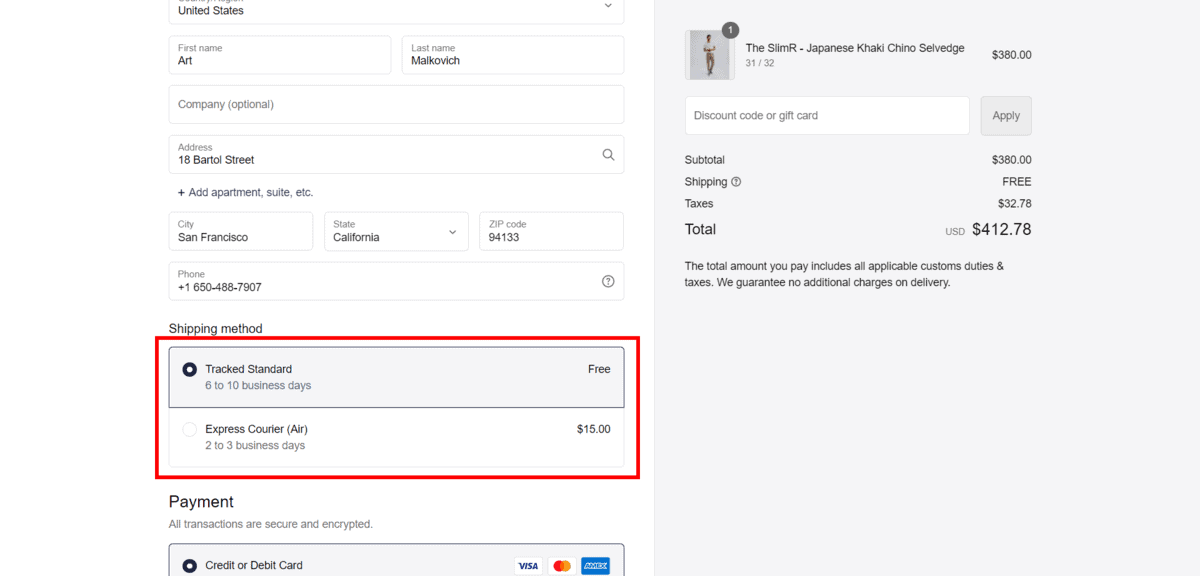Click the First name field
The height and width of the screenshot is (576, 1200).
click(279, 55)
